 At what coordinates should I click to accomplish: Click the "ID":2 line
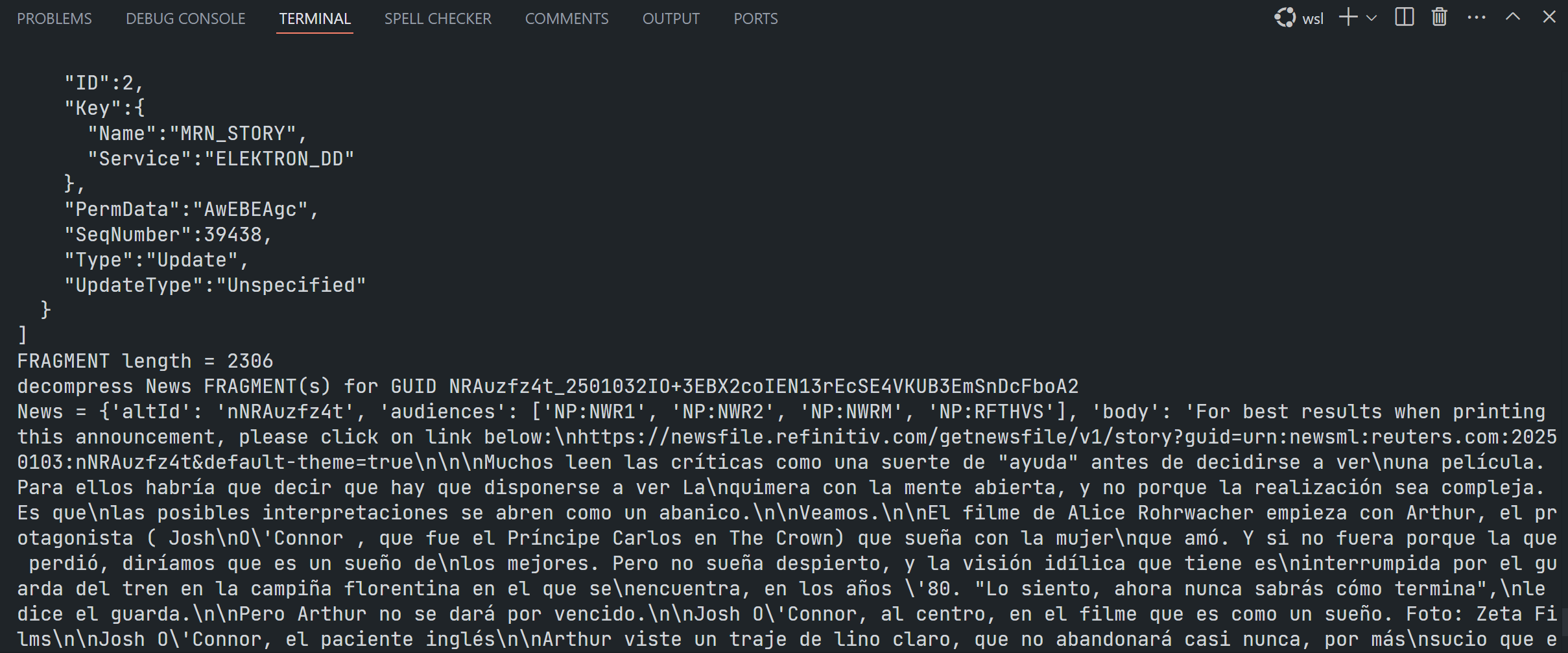[104, 83]
